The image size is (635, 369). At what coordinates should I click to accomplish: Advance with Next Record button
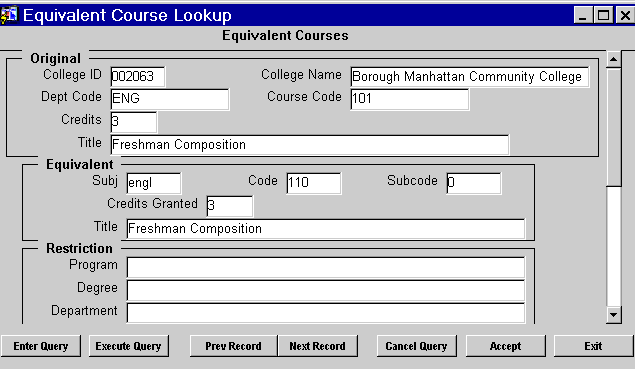(318, 346)
